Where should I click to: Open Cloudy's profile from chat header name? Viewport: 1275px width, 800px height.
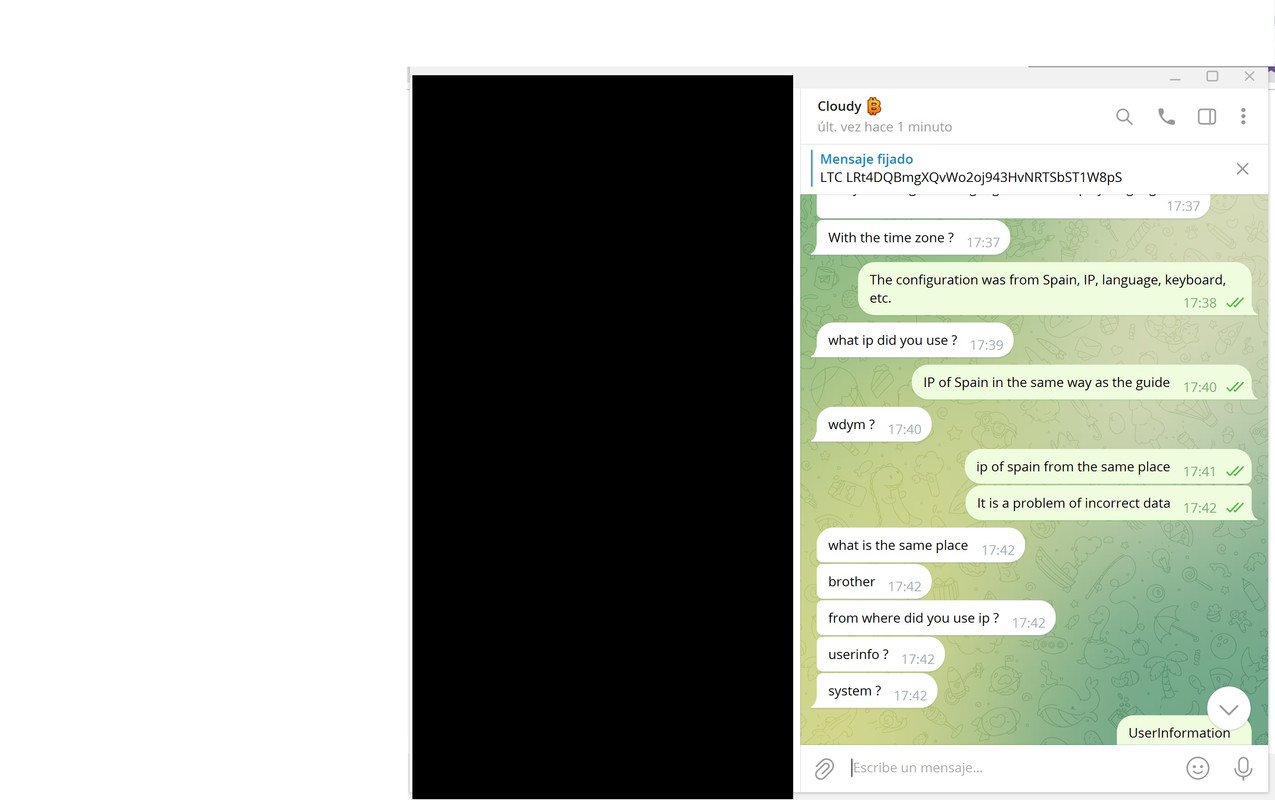tap(839, 106)
